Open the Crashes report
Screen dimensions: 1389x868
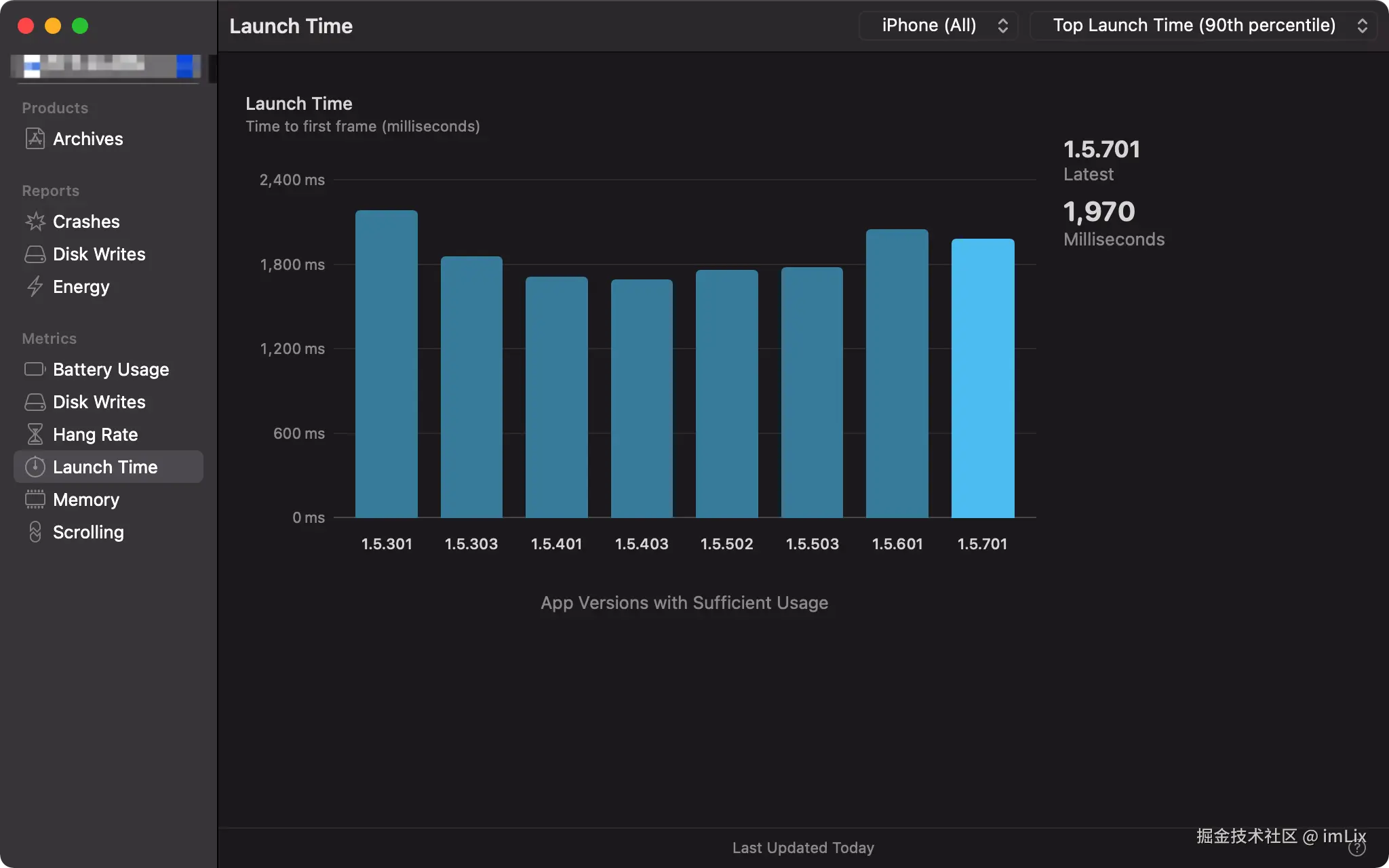(x=86, y=222)
